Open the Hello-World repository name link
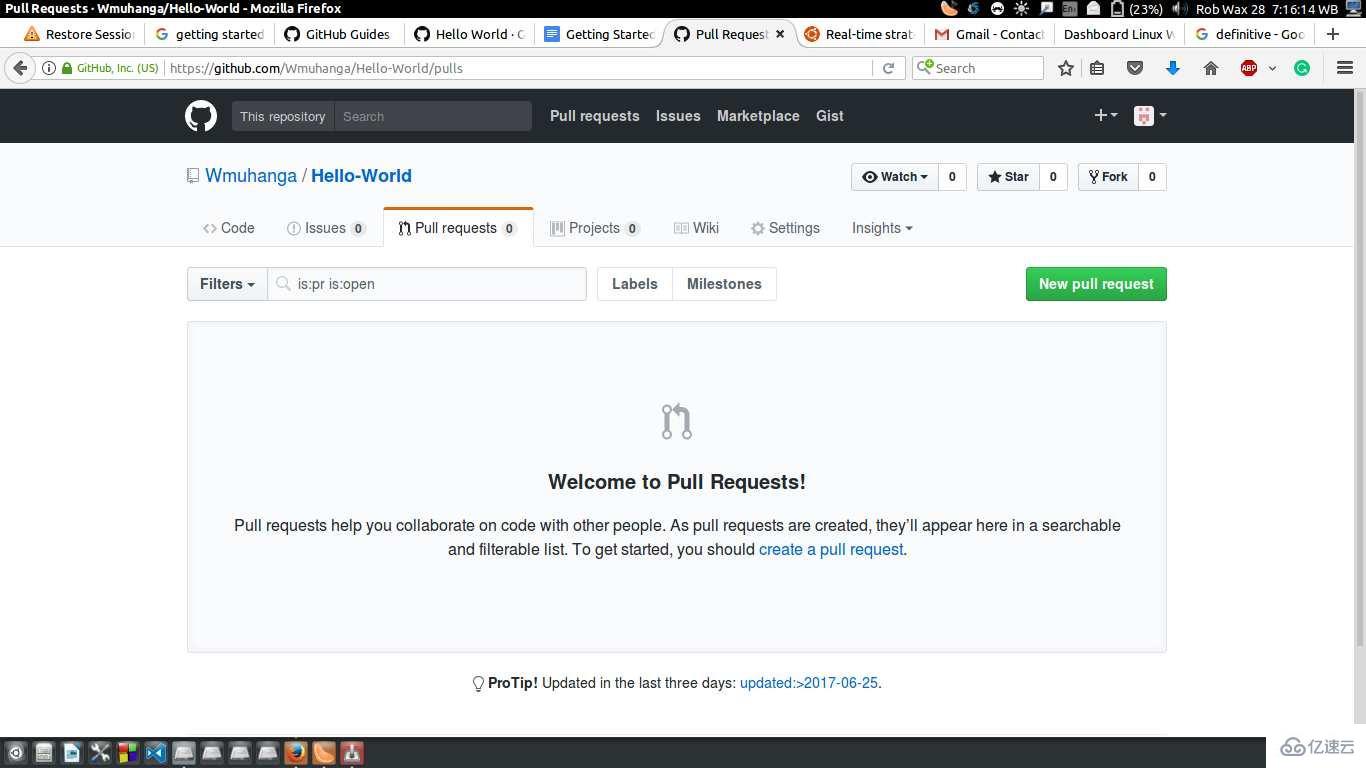1366x768 pixels. (361, 176)
